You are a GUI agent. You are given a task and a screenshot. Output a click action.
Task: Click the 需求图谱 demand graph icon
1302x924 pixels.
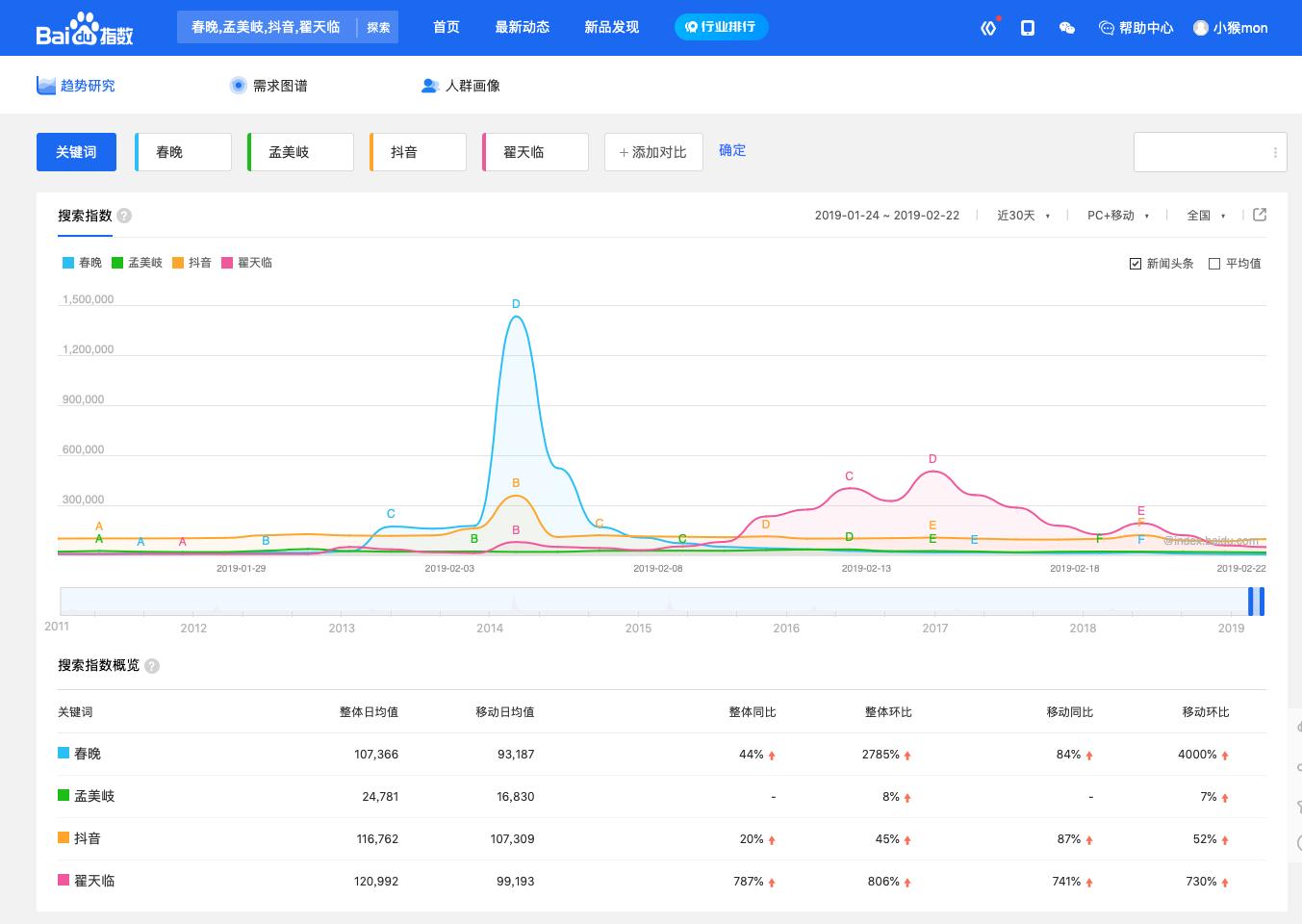click(238, 85)
